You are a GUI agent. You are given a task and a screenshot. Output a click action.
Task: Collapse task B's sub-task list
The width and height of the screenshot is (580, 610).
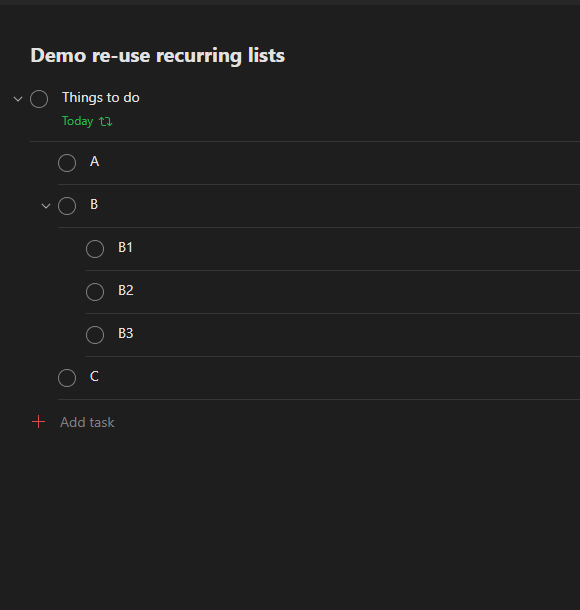point(46,206)
